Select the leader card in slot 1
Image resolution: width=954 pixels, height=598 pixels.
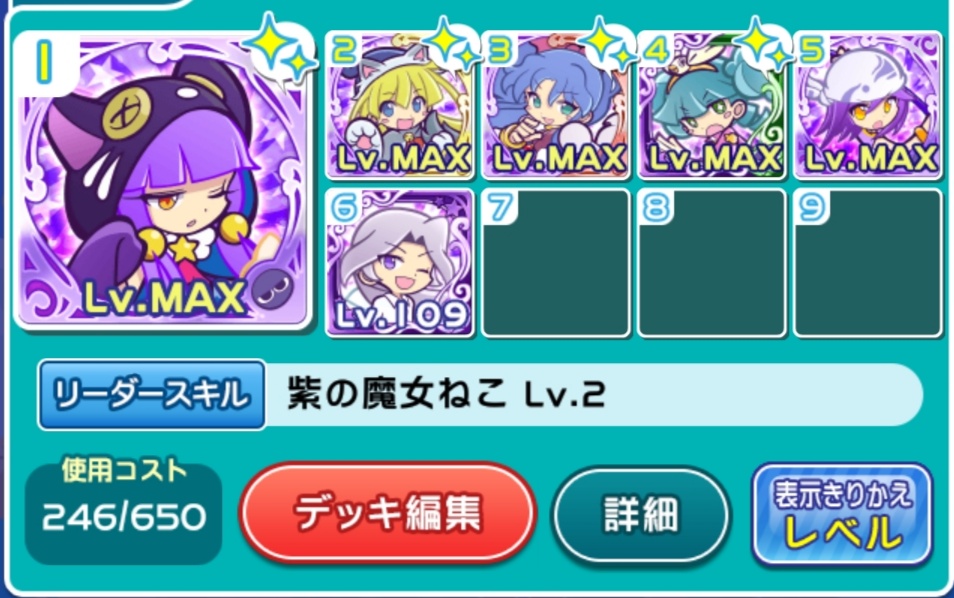point(163,181)
